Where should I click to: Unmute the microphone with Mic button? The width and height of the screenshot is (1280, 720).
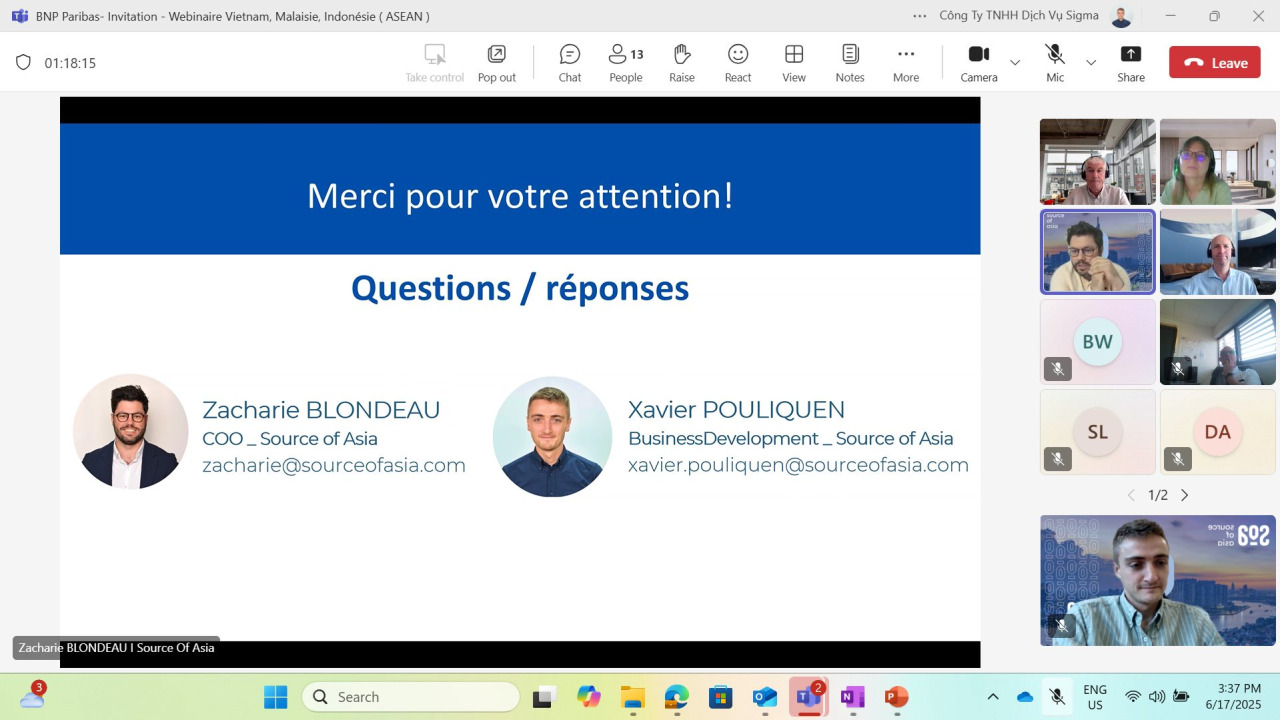1055,63
